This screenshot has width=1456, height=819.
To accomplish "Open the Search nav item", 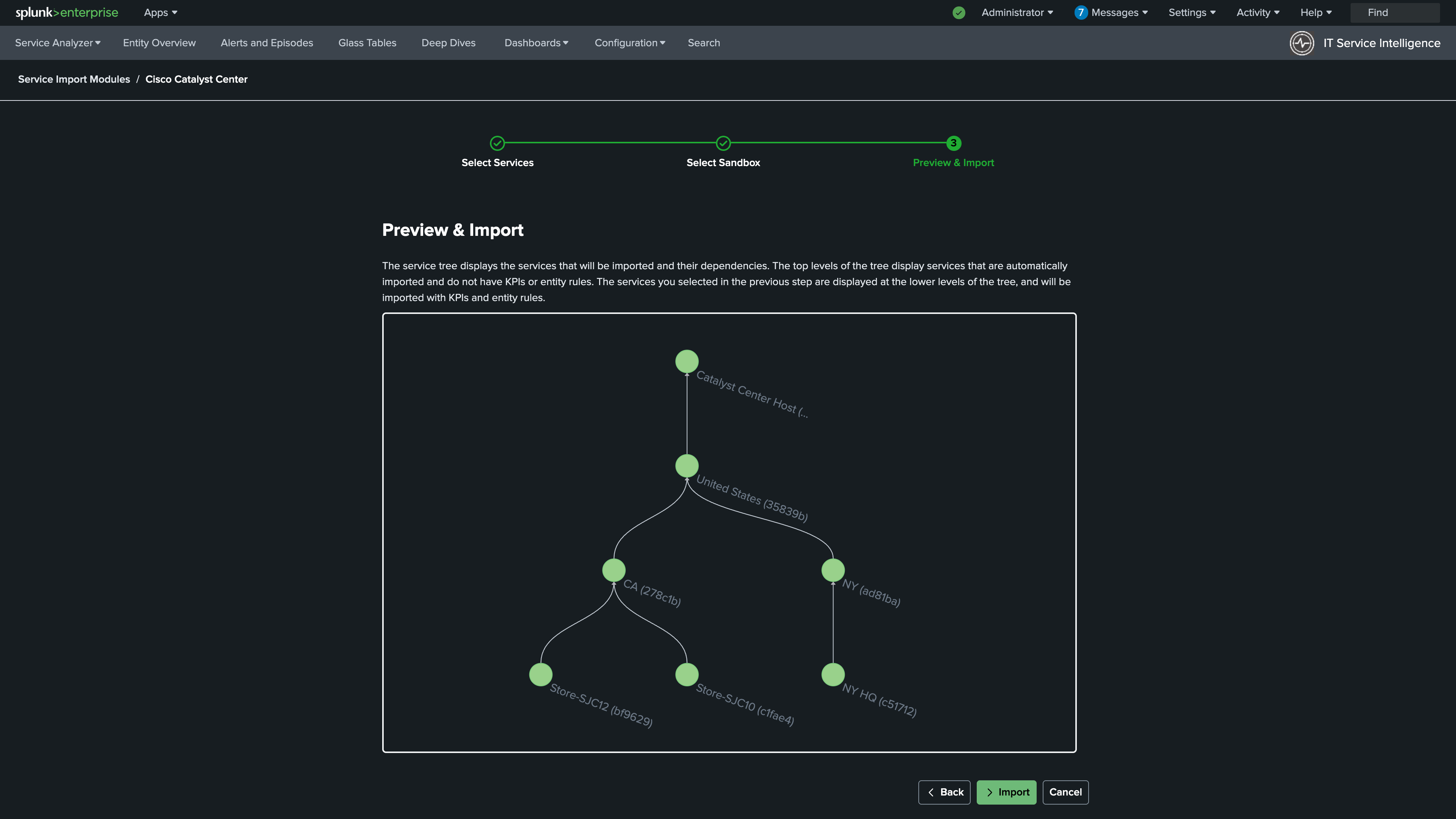I will point(704,43).
